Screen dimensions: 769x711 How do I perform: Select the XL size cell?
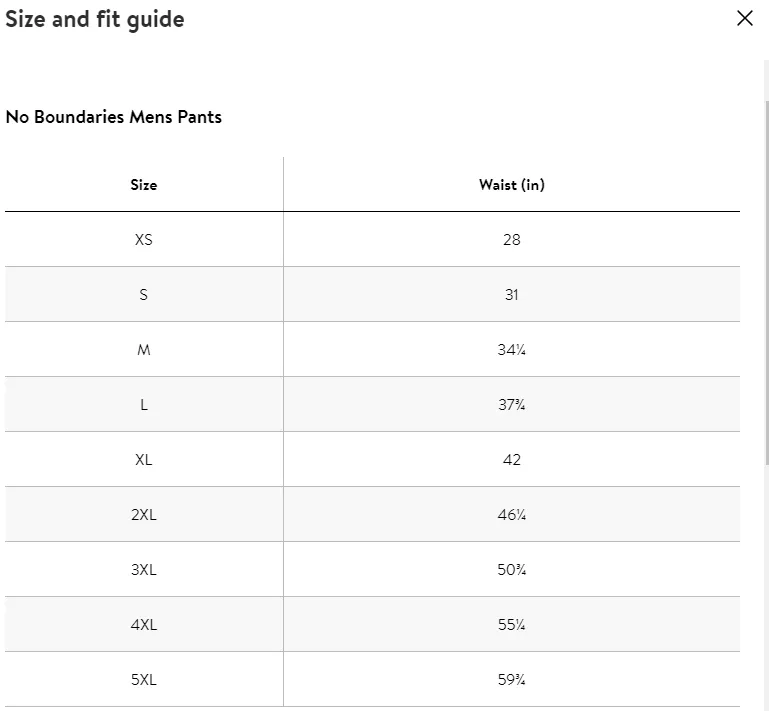(144, 459)
